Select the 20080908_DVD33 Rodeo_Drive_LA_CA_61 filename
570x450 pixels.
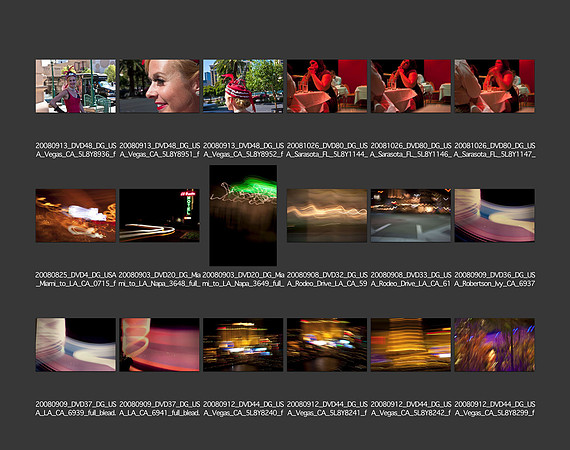[411, 279]
